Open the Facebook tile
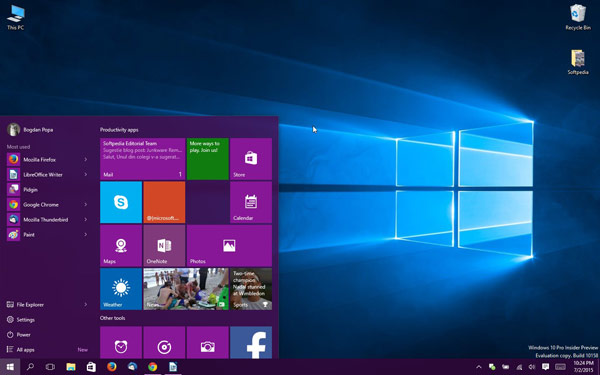This screenshot has width=600, height=375. 251,342
